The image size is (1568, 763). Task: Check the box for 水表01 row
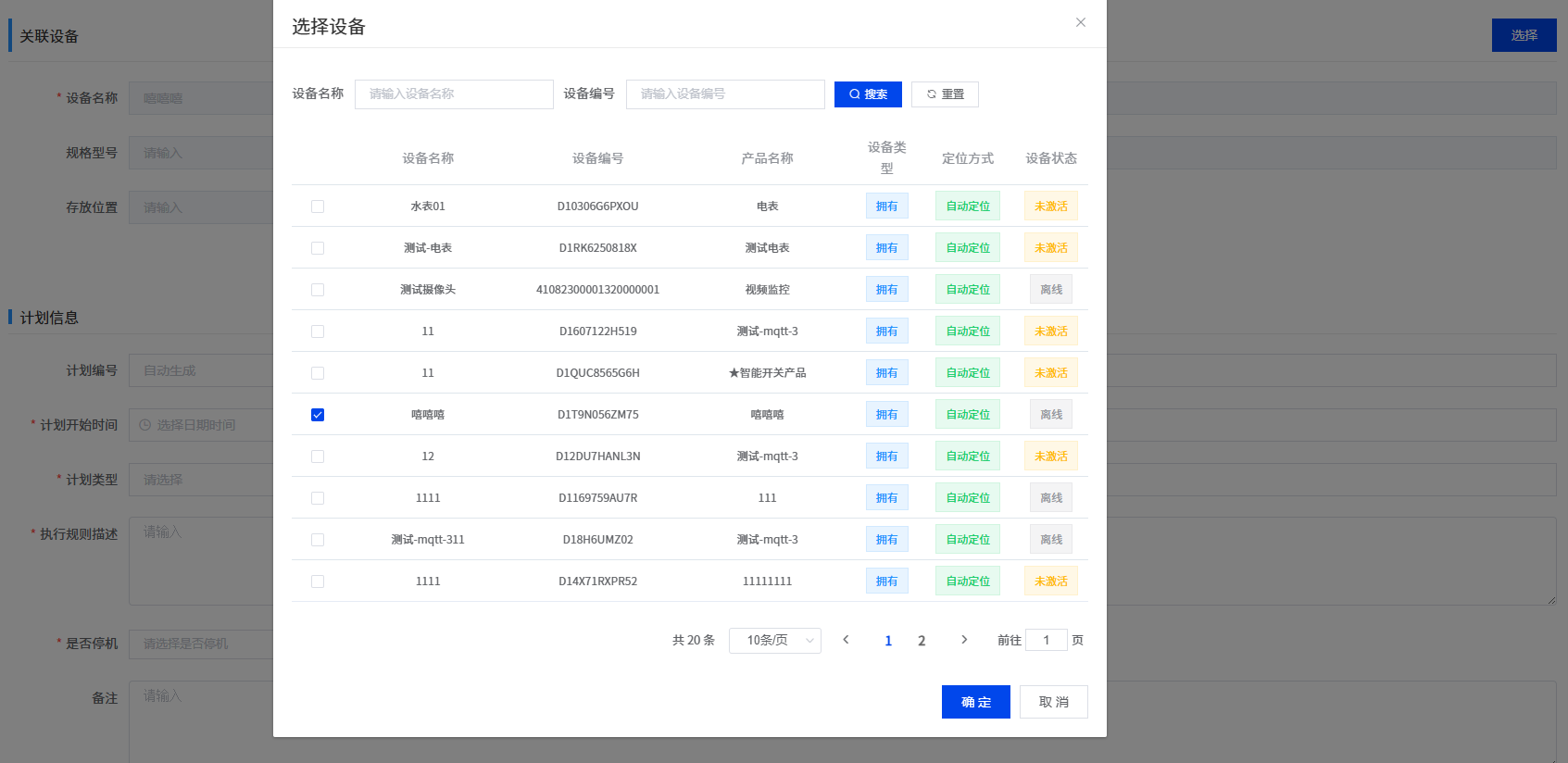318,206
